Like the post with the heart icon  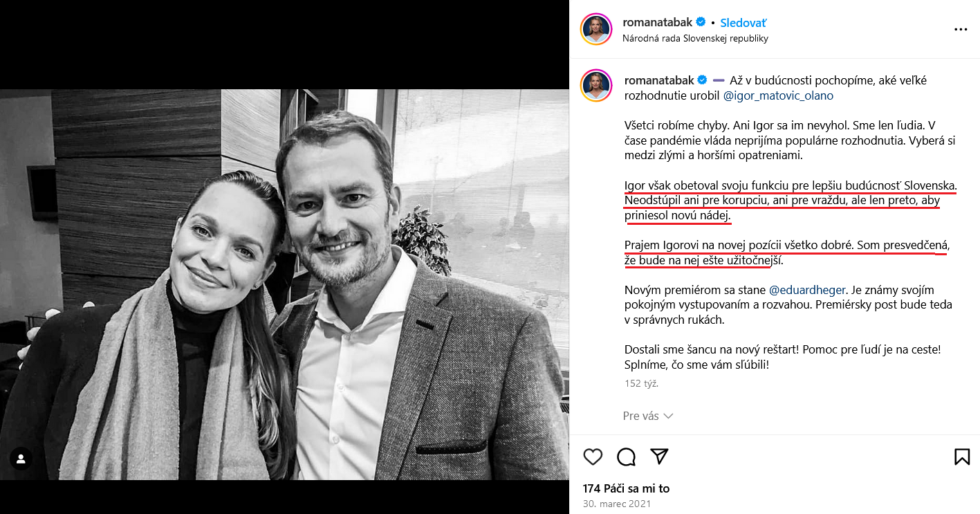593,457
